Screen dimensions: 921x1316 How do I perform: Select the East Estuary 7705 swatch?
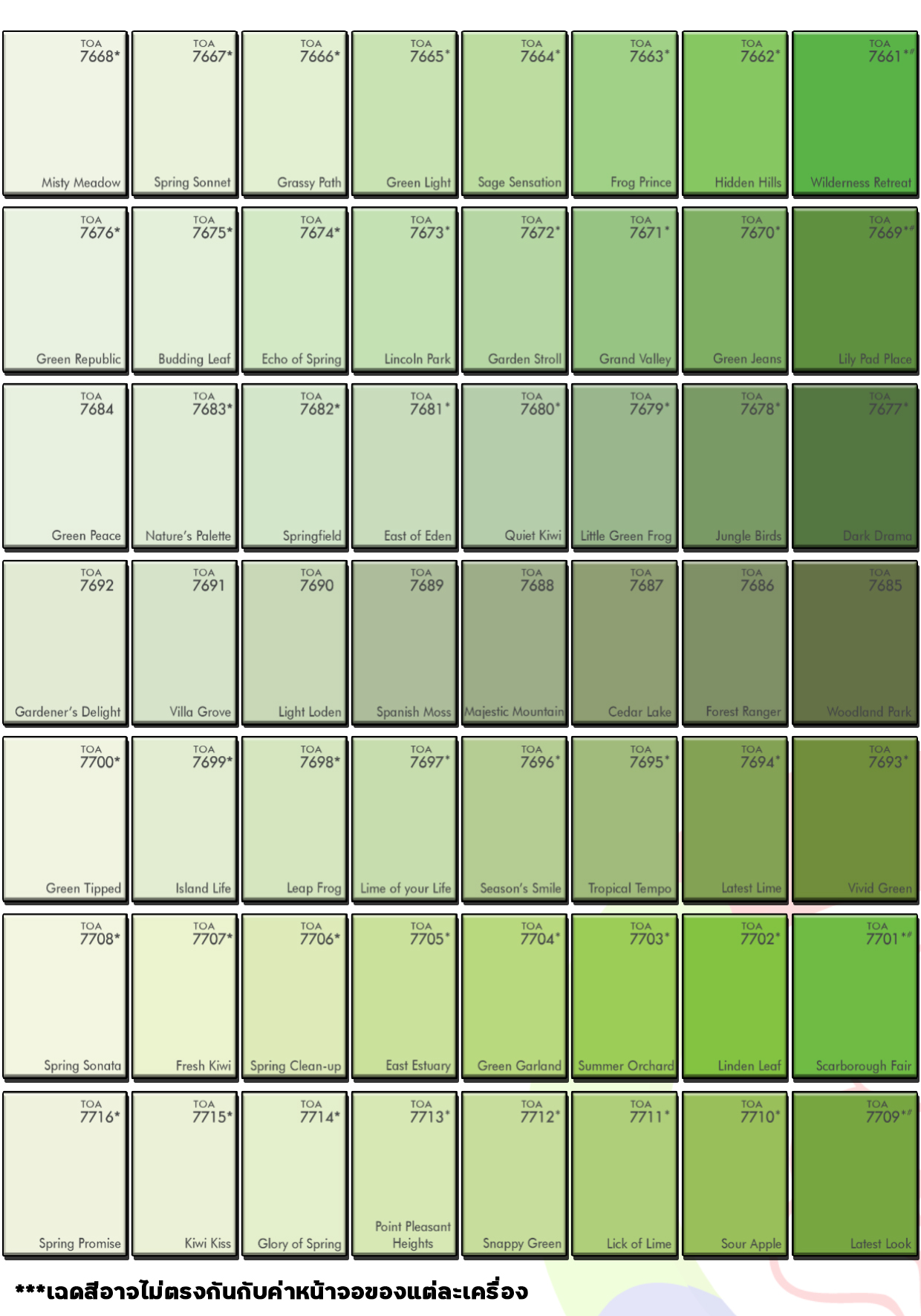(x=404, y=997)
